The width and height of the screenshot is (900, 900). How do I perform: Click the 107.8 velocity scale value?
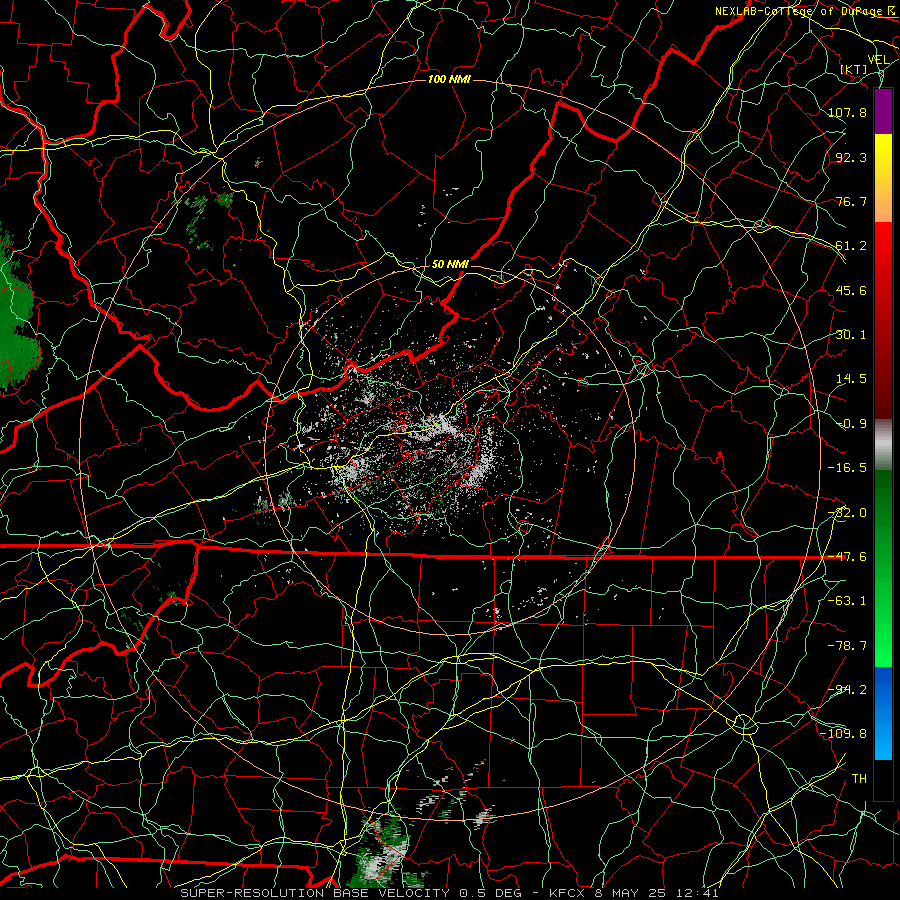847,112
